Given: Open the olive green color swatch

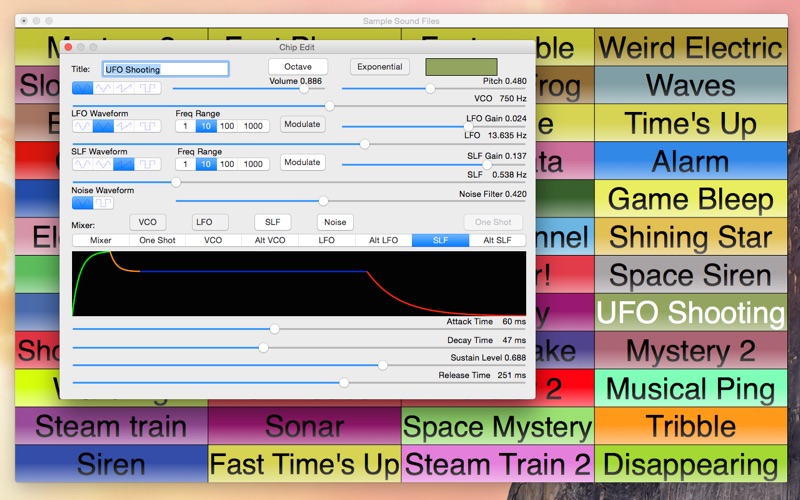Looking at the screenshot, I should [x=461, y=67].
